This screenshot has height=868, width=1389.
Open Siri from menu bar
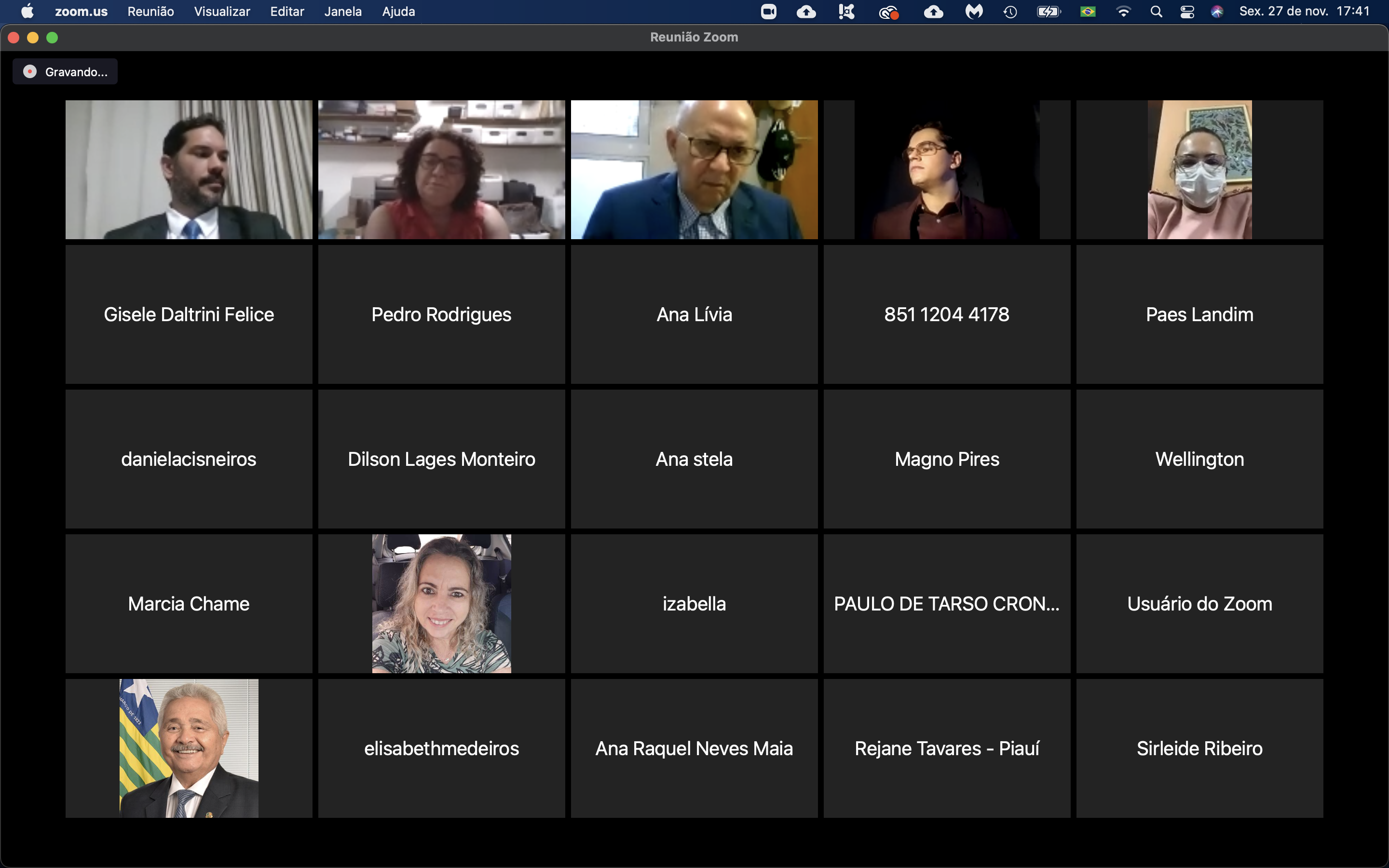tap(1217, 12)
